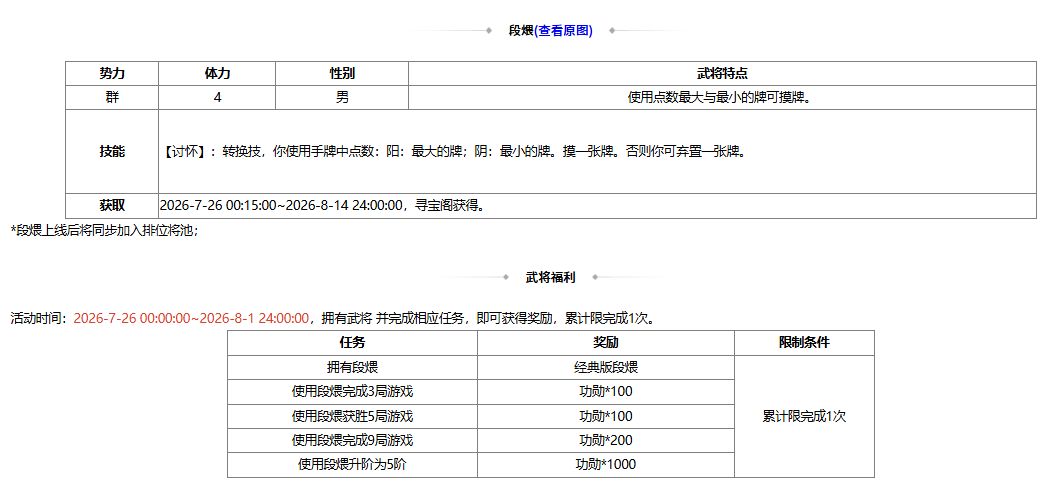Click the 功勋*100 reward for 3局 row
The width and height of the screenshot is (1044, 486).
pos(606,392)
